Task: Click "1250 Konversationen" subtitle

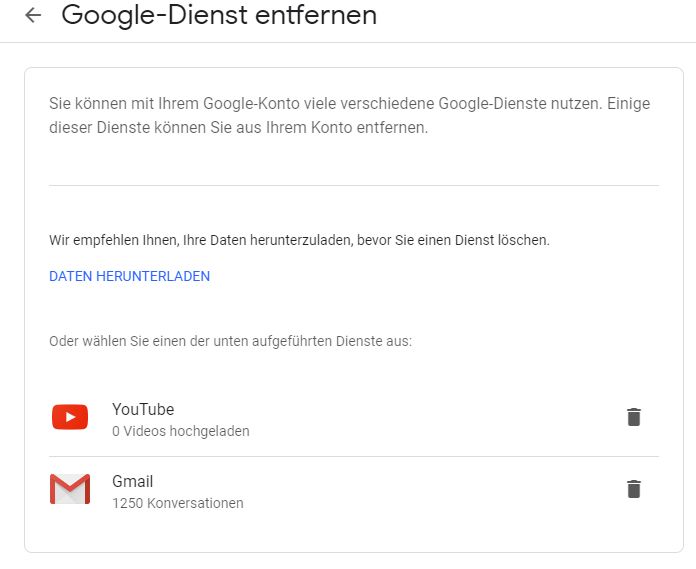Action: (x=178, y=503)
